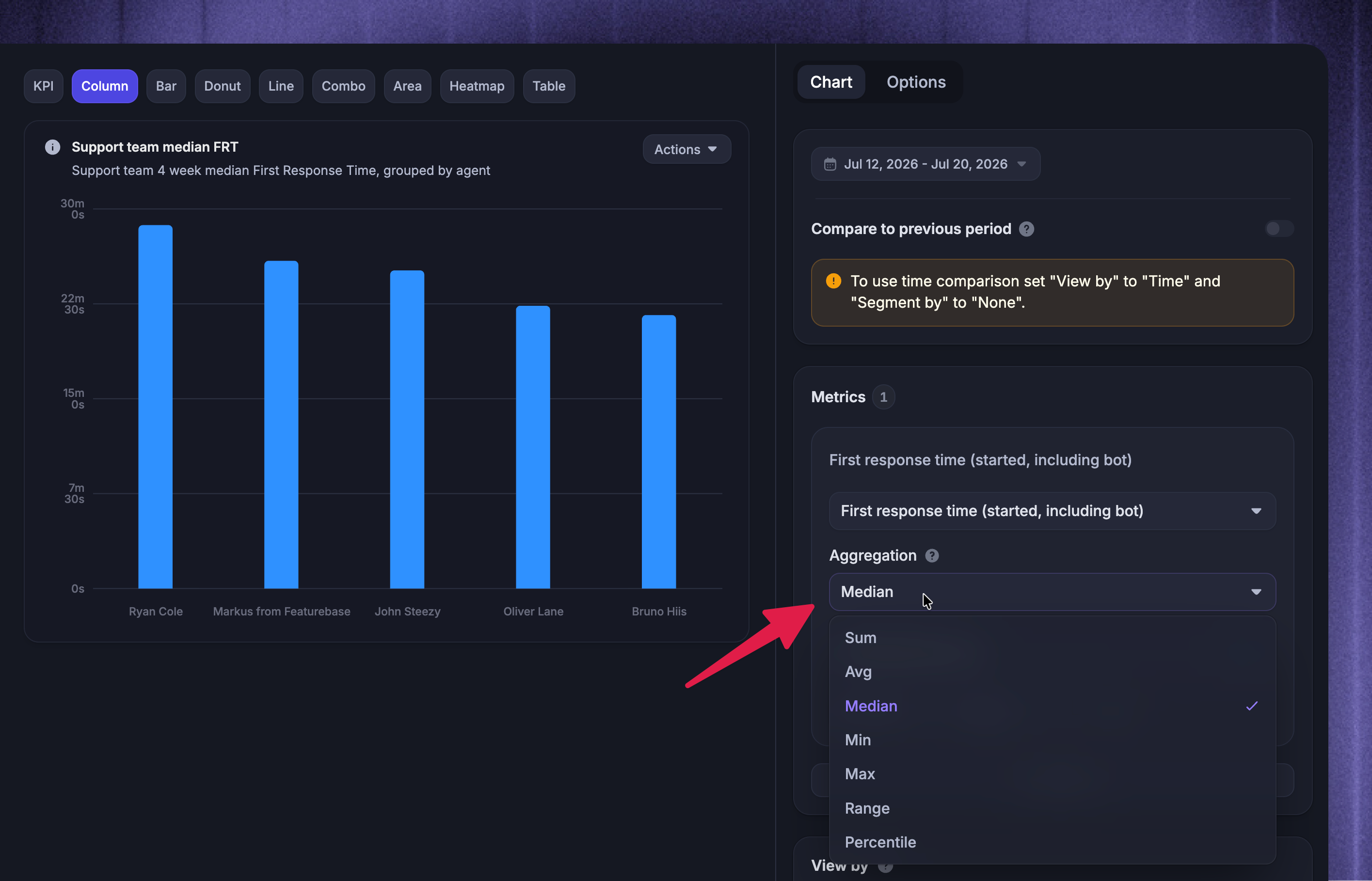The image size is (1372, 881).
Task: Select the Table chart type
Action: pyautogui.click(x=549, y=86)
